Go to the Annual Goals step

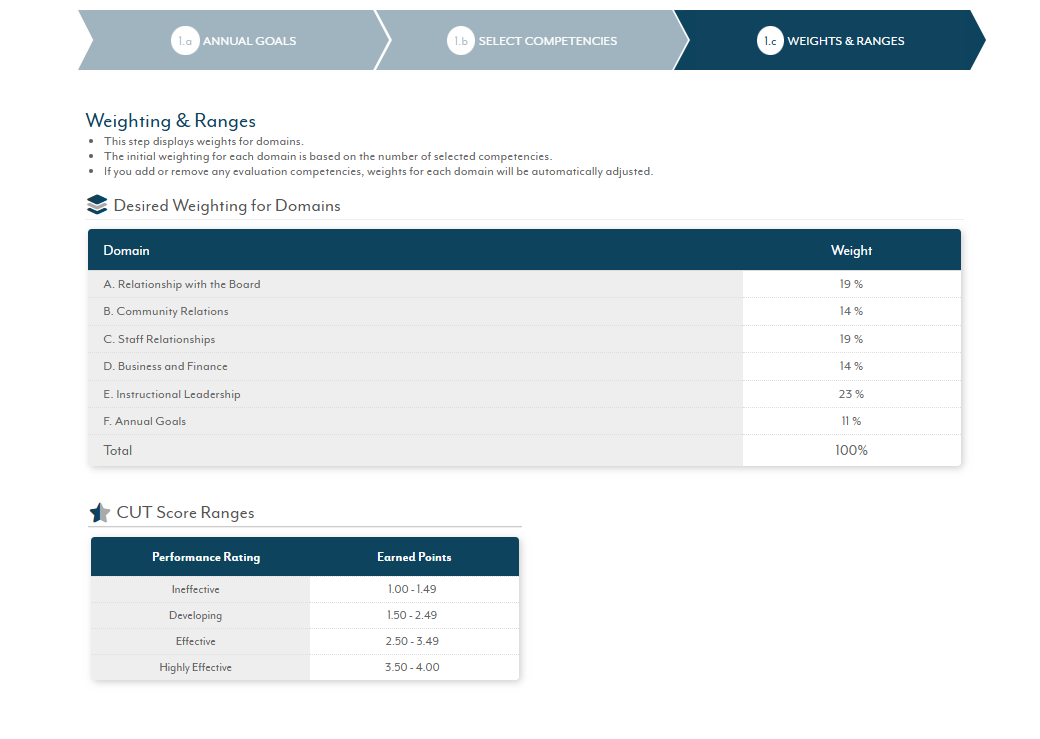click(249, 41)
